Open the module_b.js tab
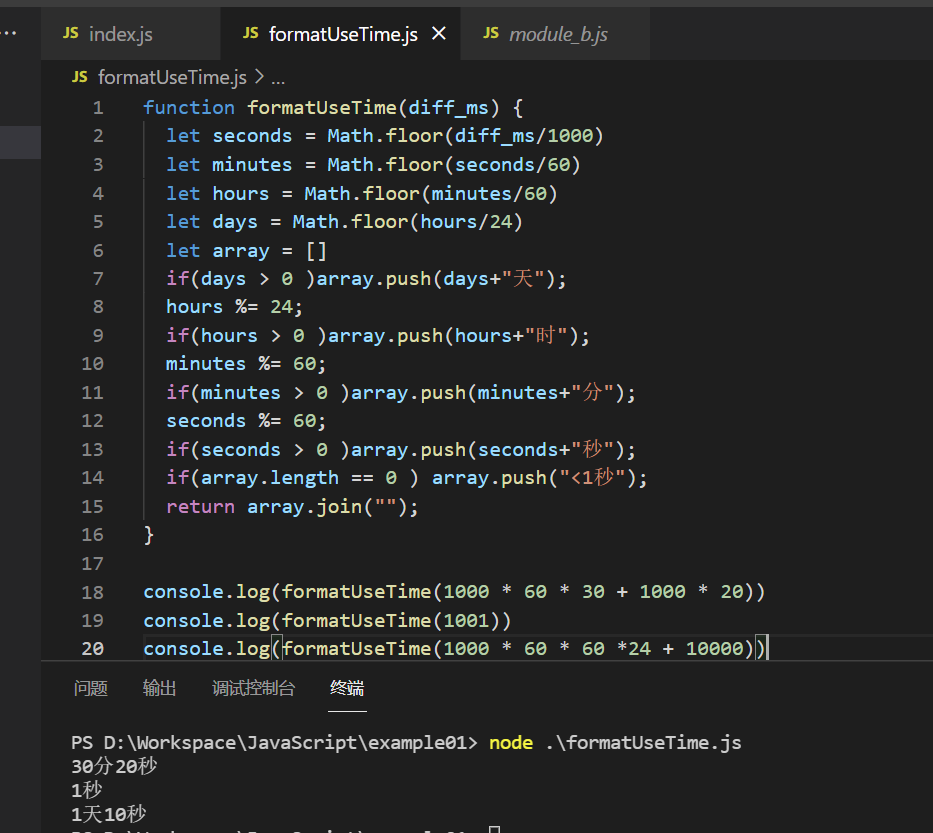The width and height of the screenshot is (933, 833). click(x=555, y=34)
